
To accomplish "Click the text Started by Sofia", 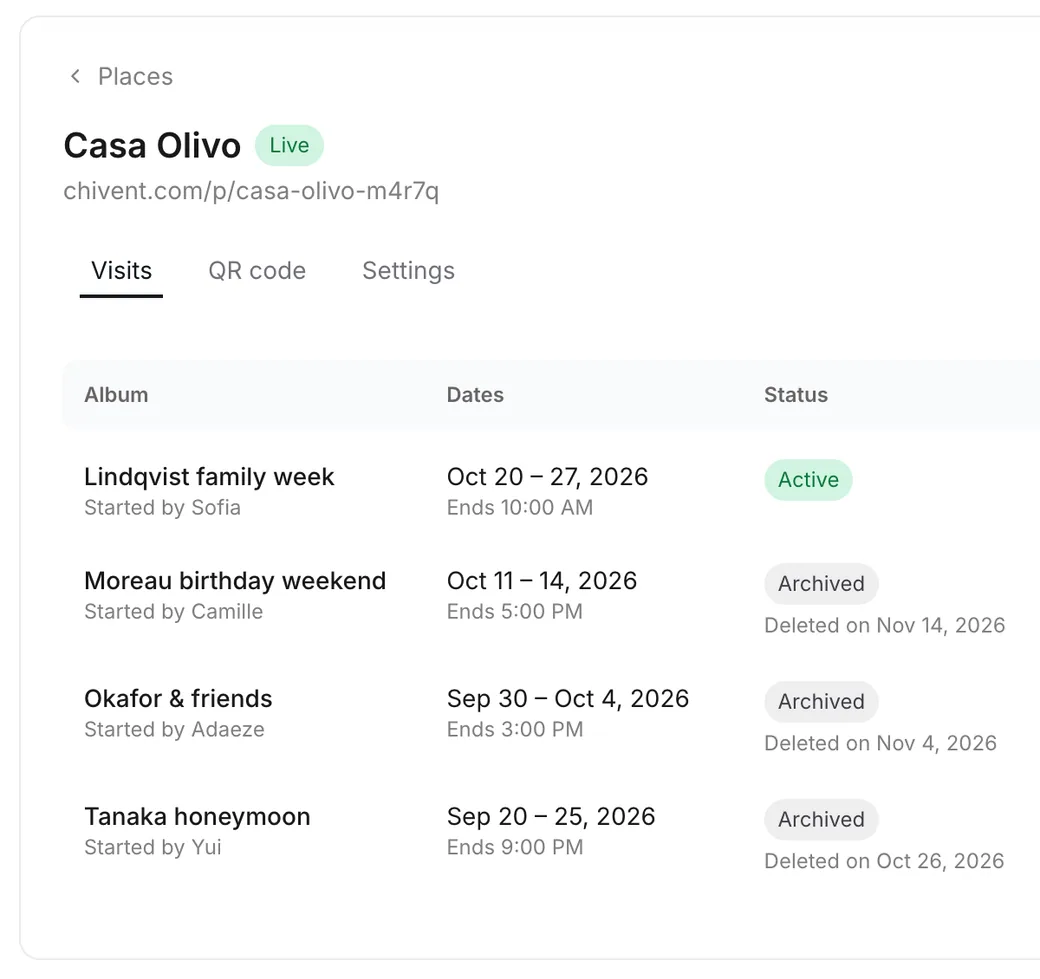I will coord(162,507).
